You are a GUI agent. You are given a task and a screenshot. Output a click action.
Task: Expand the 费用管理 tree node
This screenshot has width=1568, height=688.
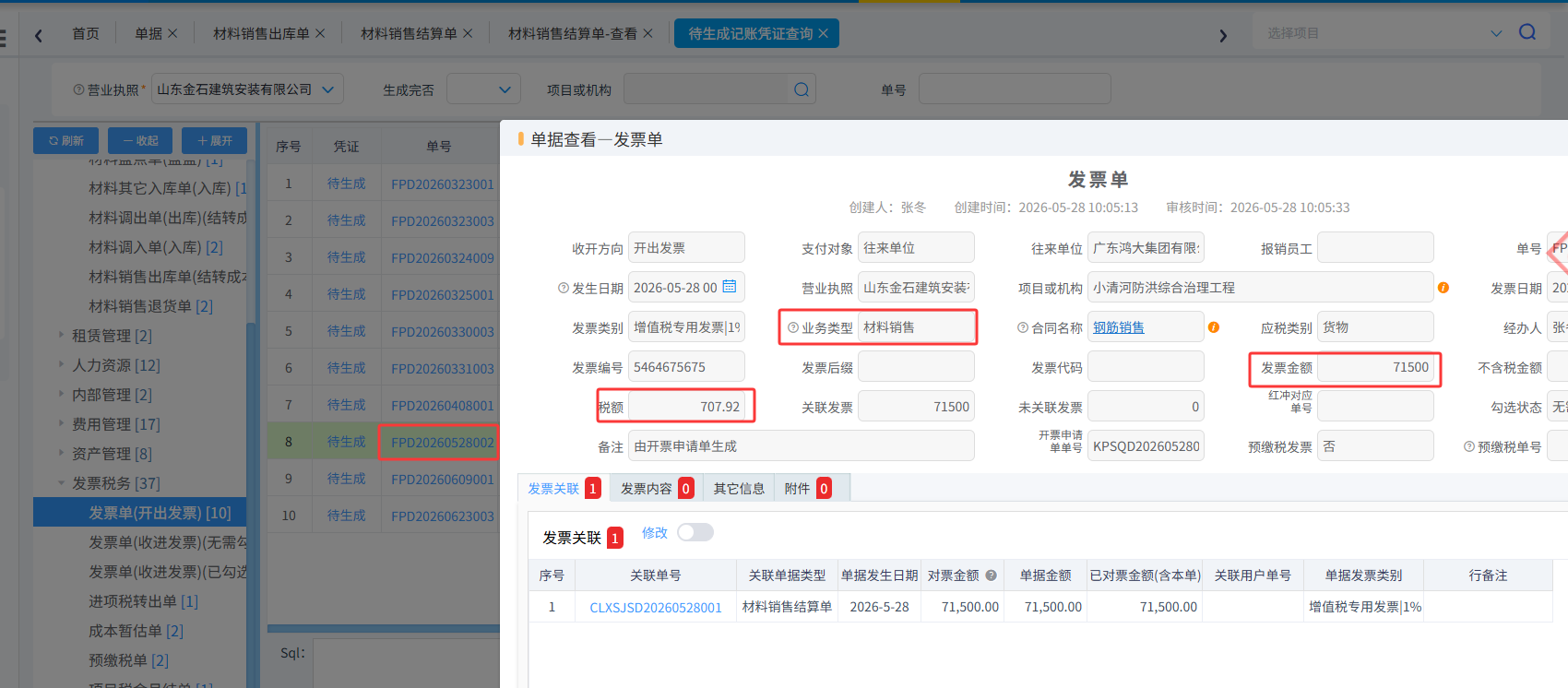click(x=61, y=423)
